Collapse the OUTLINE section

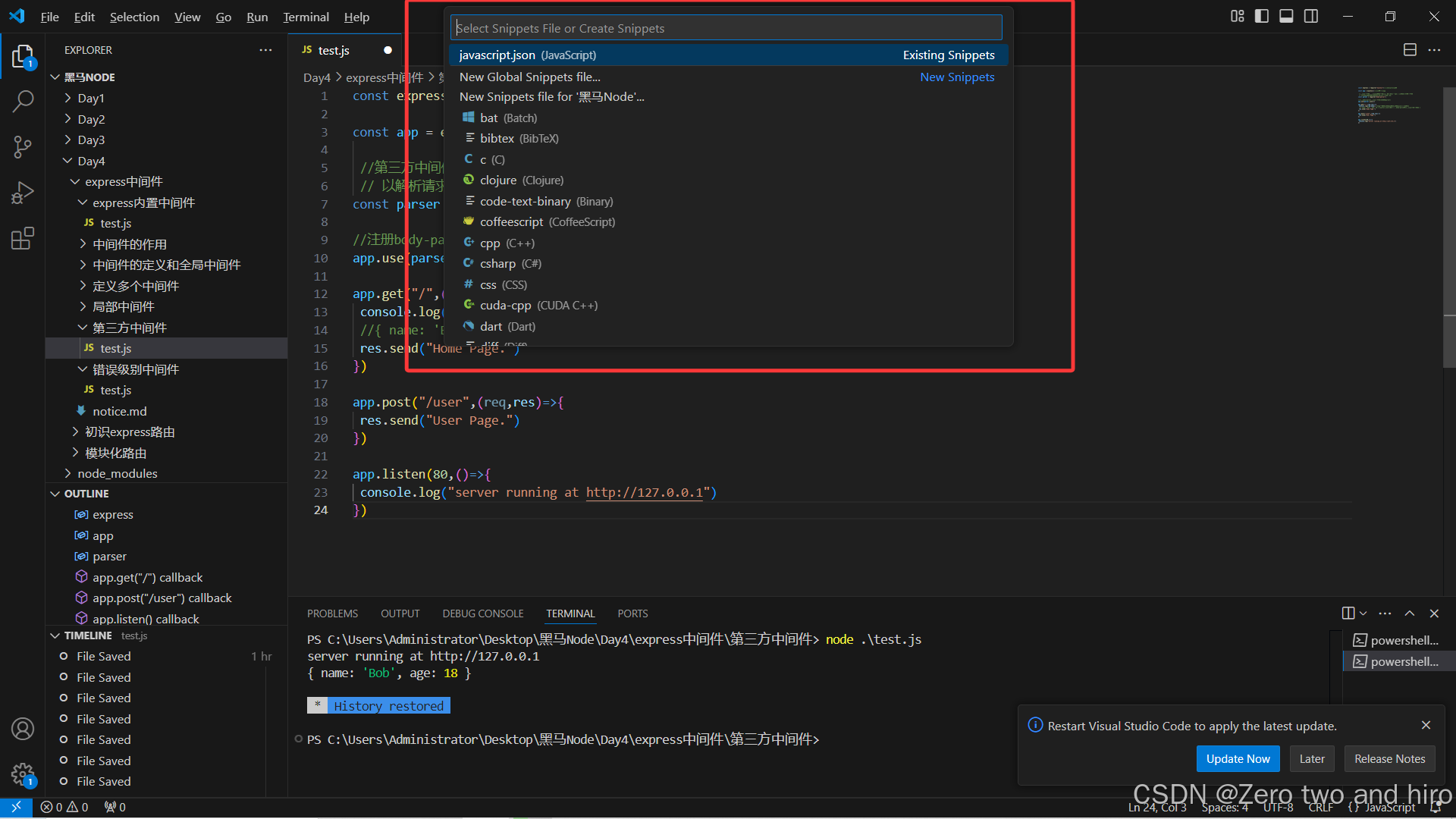pyautogui.click(x=86, y=494)
